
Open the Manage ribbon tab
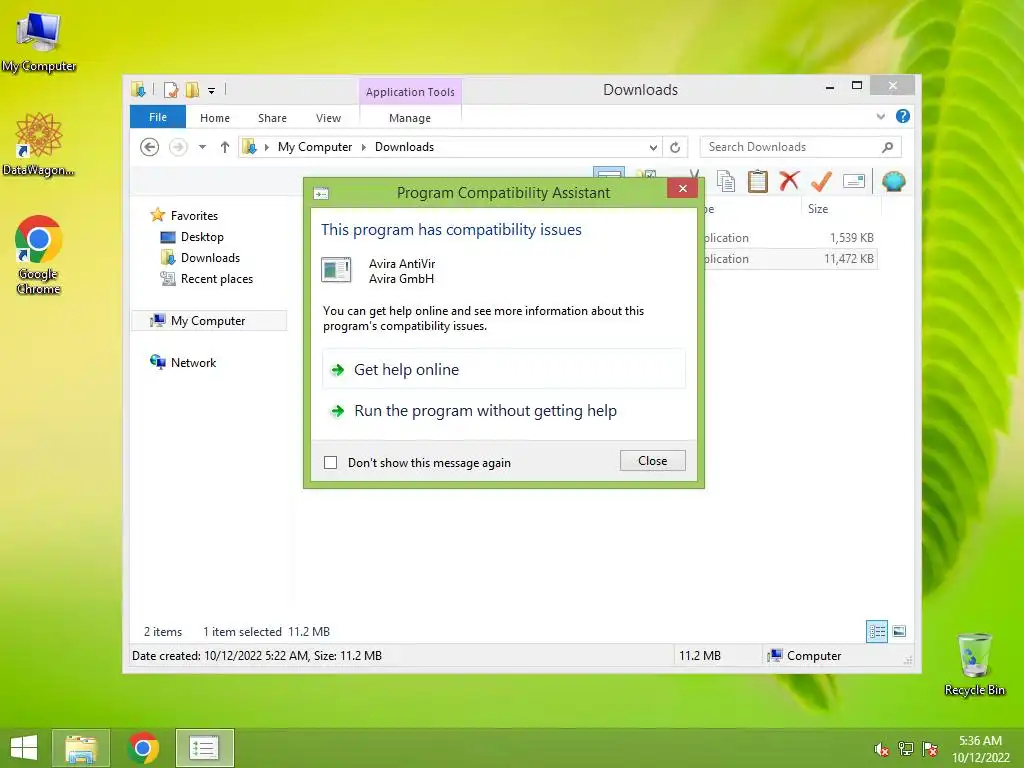point(410,118)
